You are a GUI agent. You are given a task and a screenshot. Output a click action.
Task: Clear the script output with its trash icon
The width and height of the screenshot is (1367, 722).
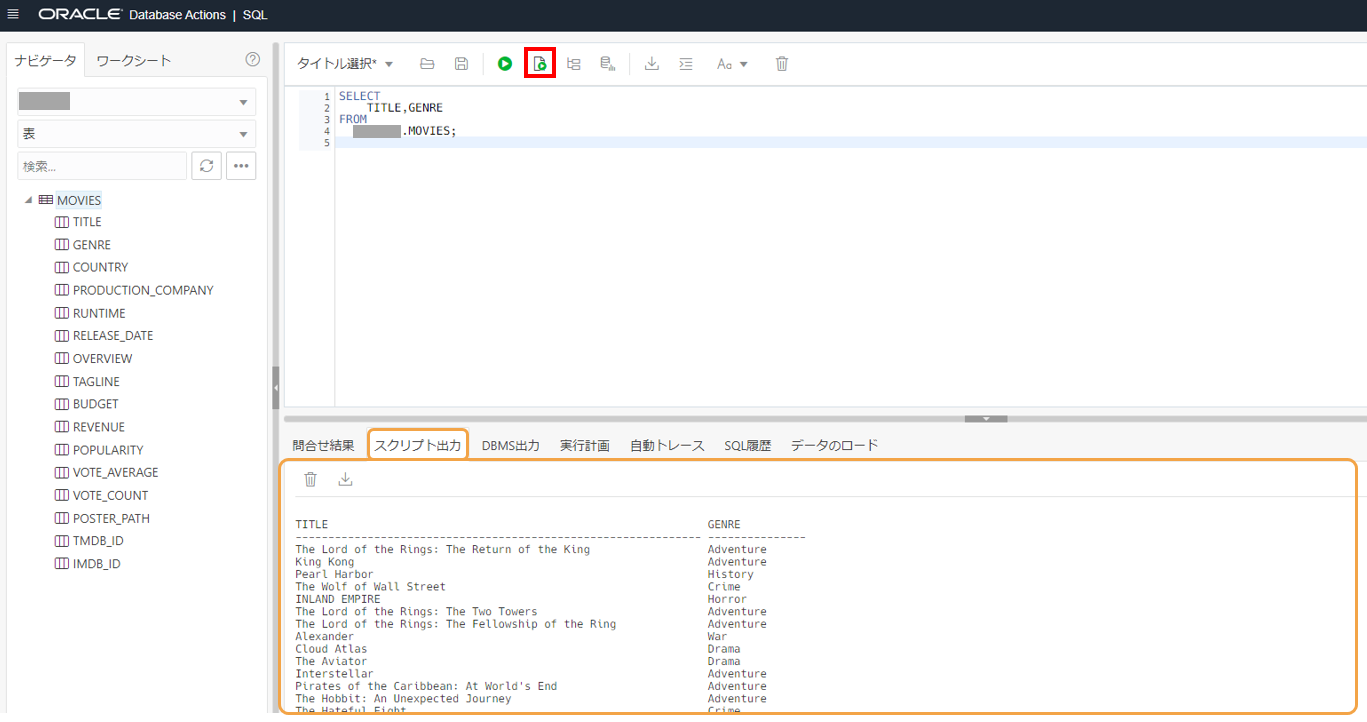pyautogui.click(x=310, y=478)
